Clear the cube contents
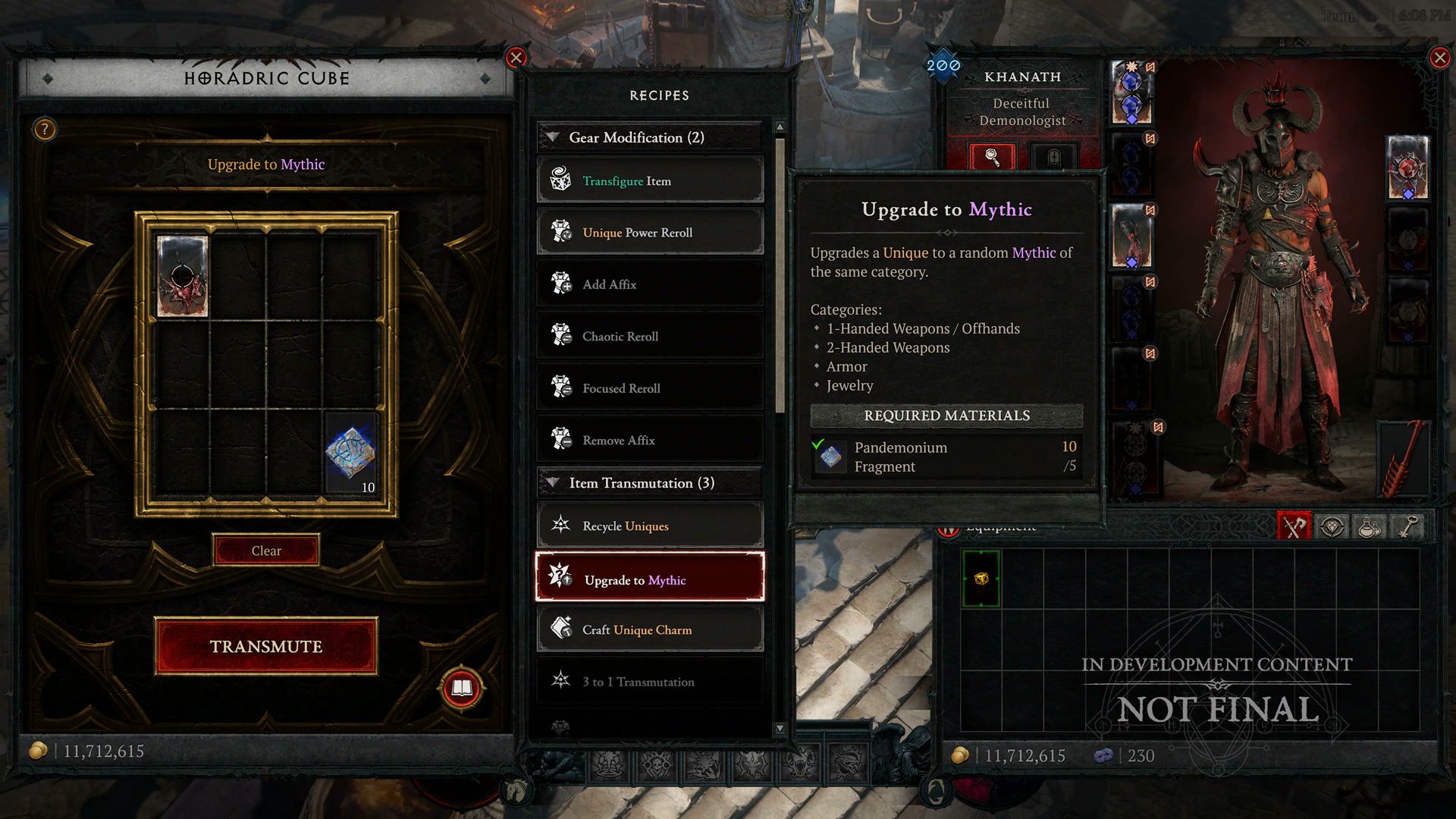 click(x=266, y=551)
